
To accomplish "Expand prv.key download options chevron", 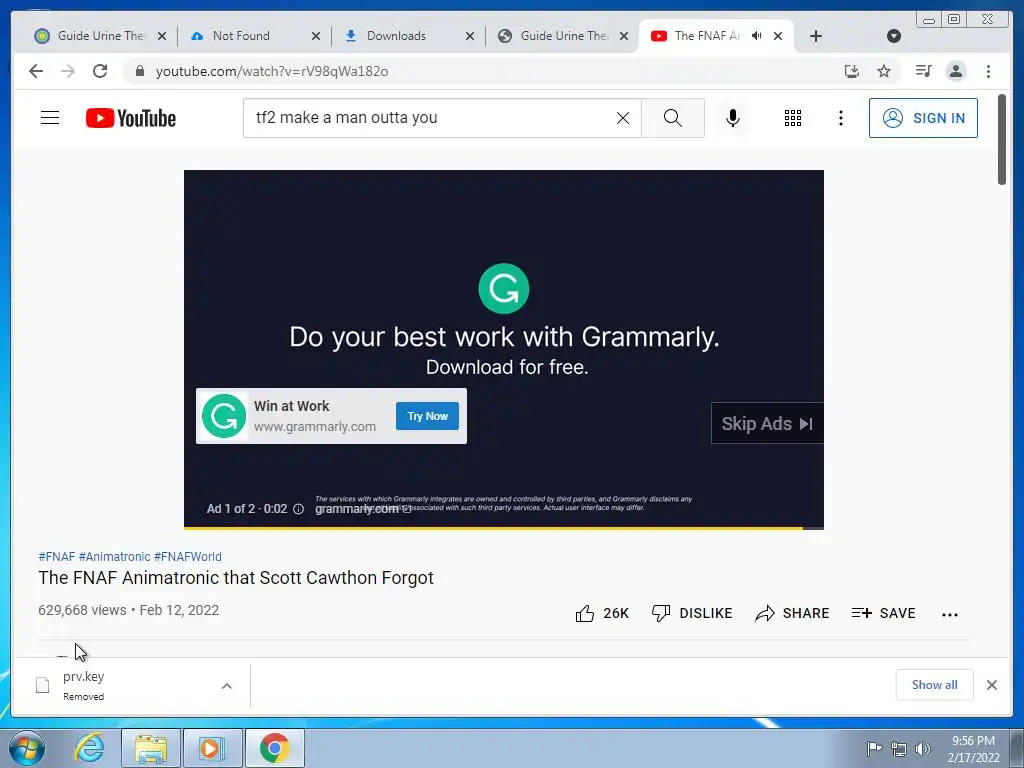I will point(227,686).
